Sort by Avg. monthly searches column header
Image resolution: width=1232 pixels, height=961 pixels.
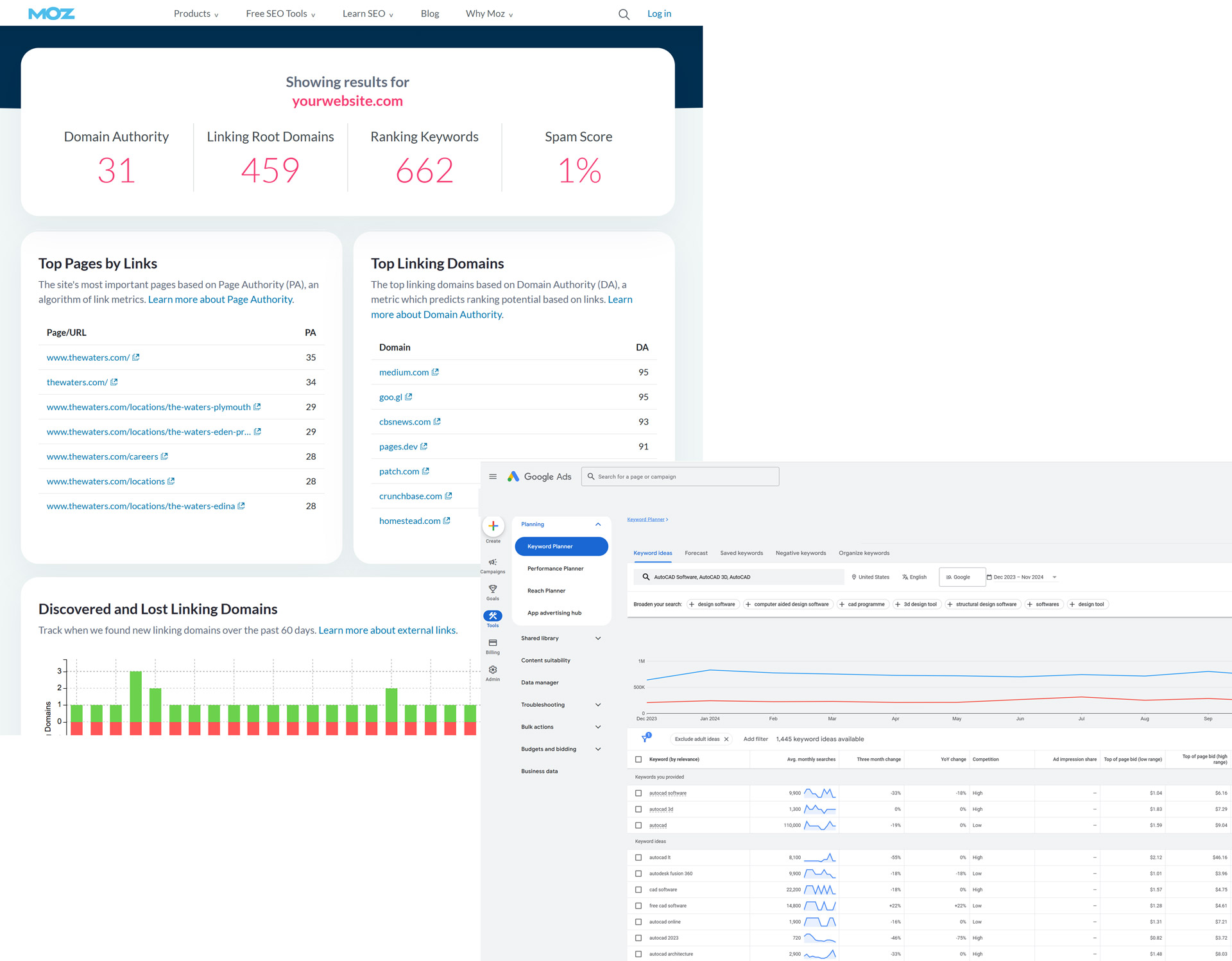(x=811, y=759)
